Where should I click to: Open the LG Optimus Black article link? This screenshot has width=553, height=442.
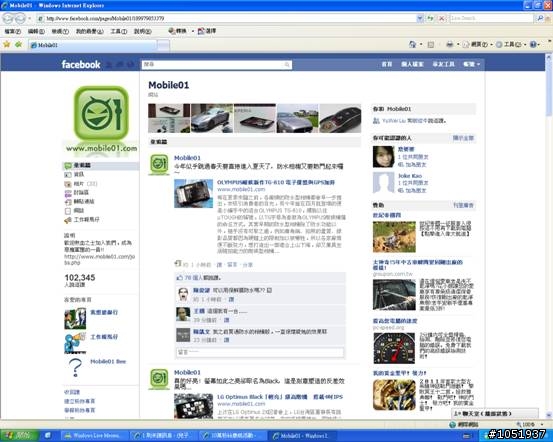(280, 397)
